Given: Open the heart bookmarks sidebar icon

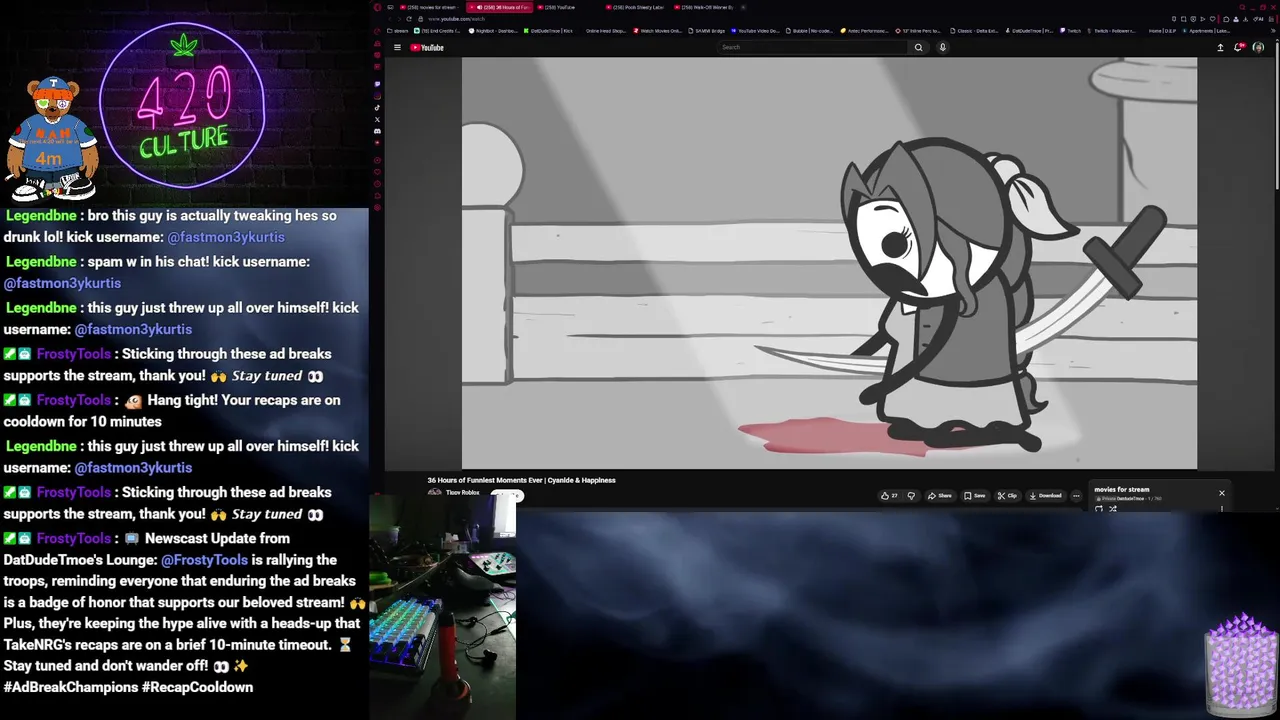Looking at the screenshot, I should coord(377,171).
